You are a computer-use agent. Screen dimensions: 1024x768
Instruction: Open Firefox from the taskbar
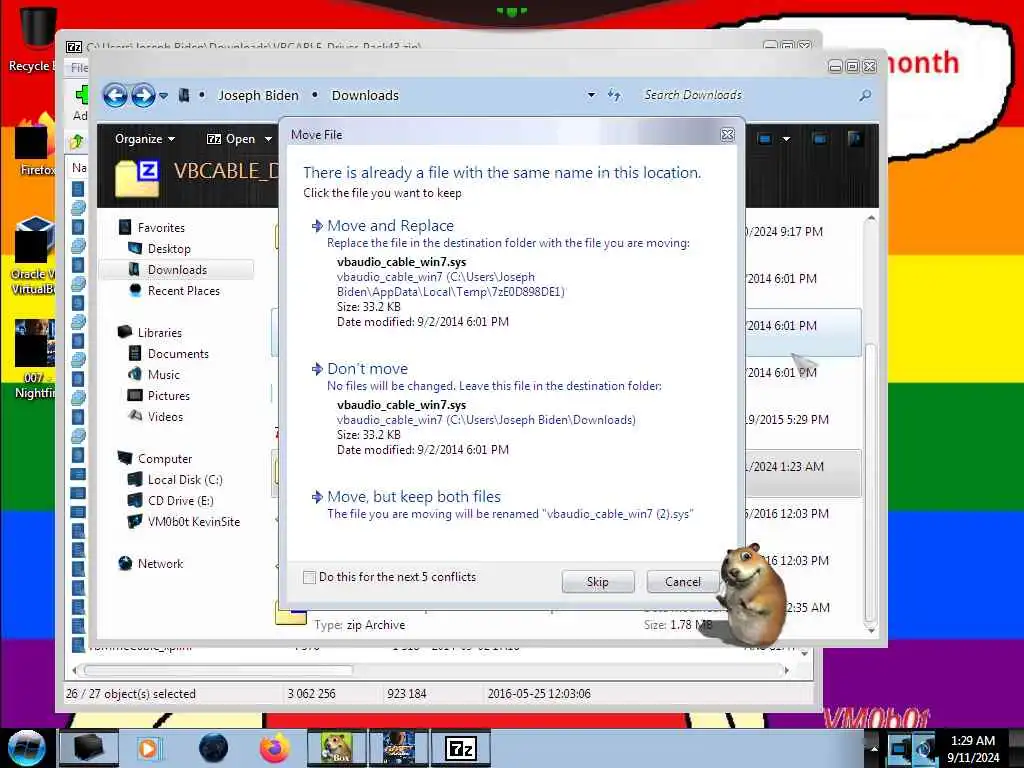[275, 748]
